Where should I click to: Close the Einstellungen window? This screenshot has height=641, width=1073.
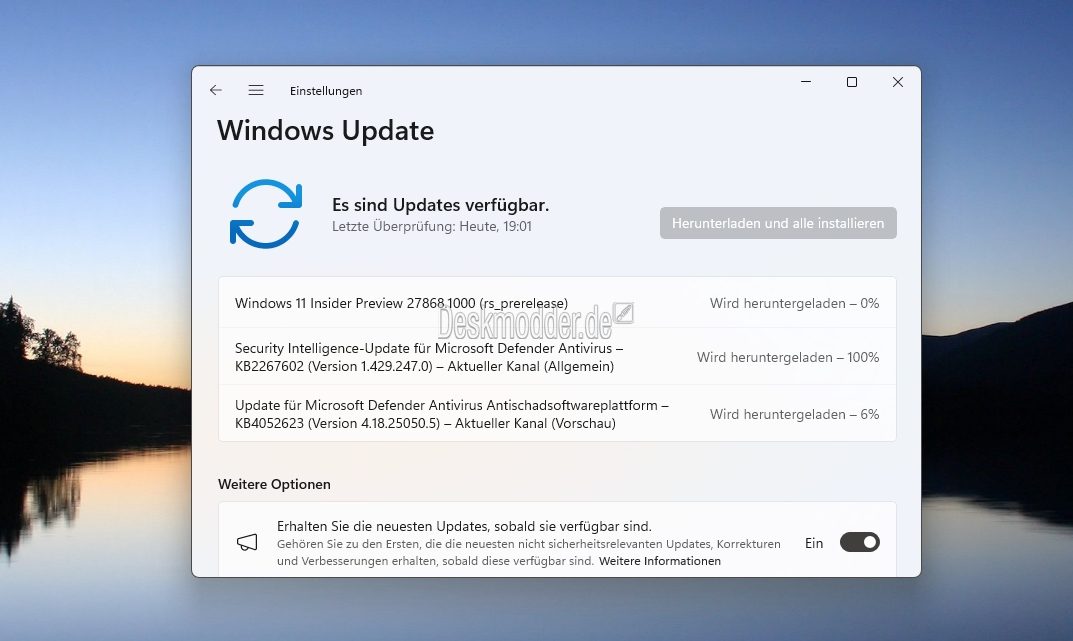coord(898,82)
